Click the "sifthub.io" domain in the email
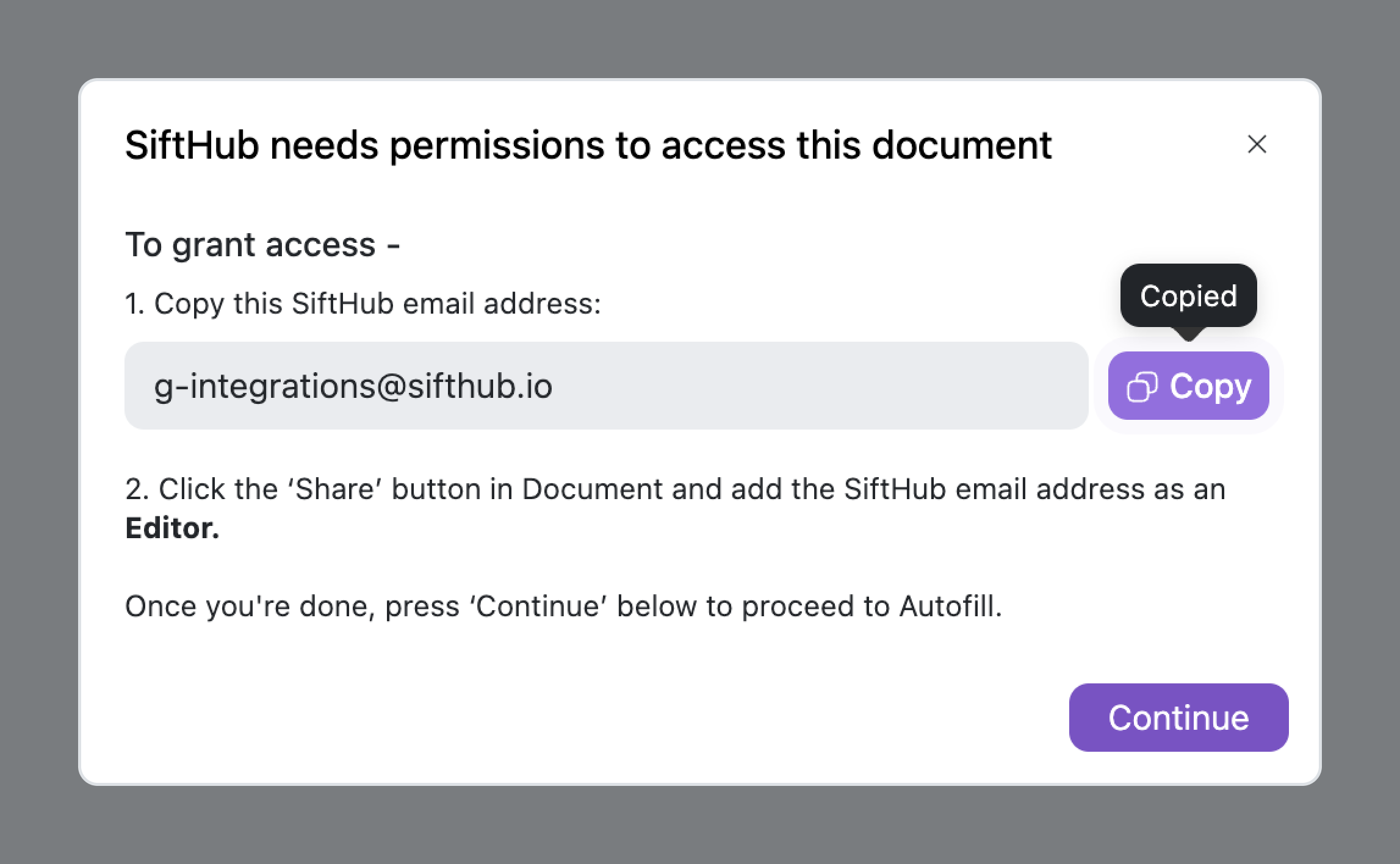The image size is (1400, 864). coord(480,386)
